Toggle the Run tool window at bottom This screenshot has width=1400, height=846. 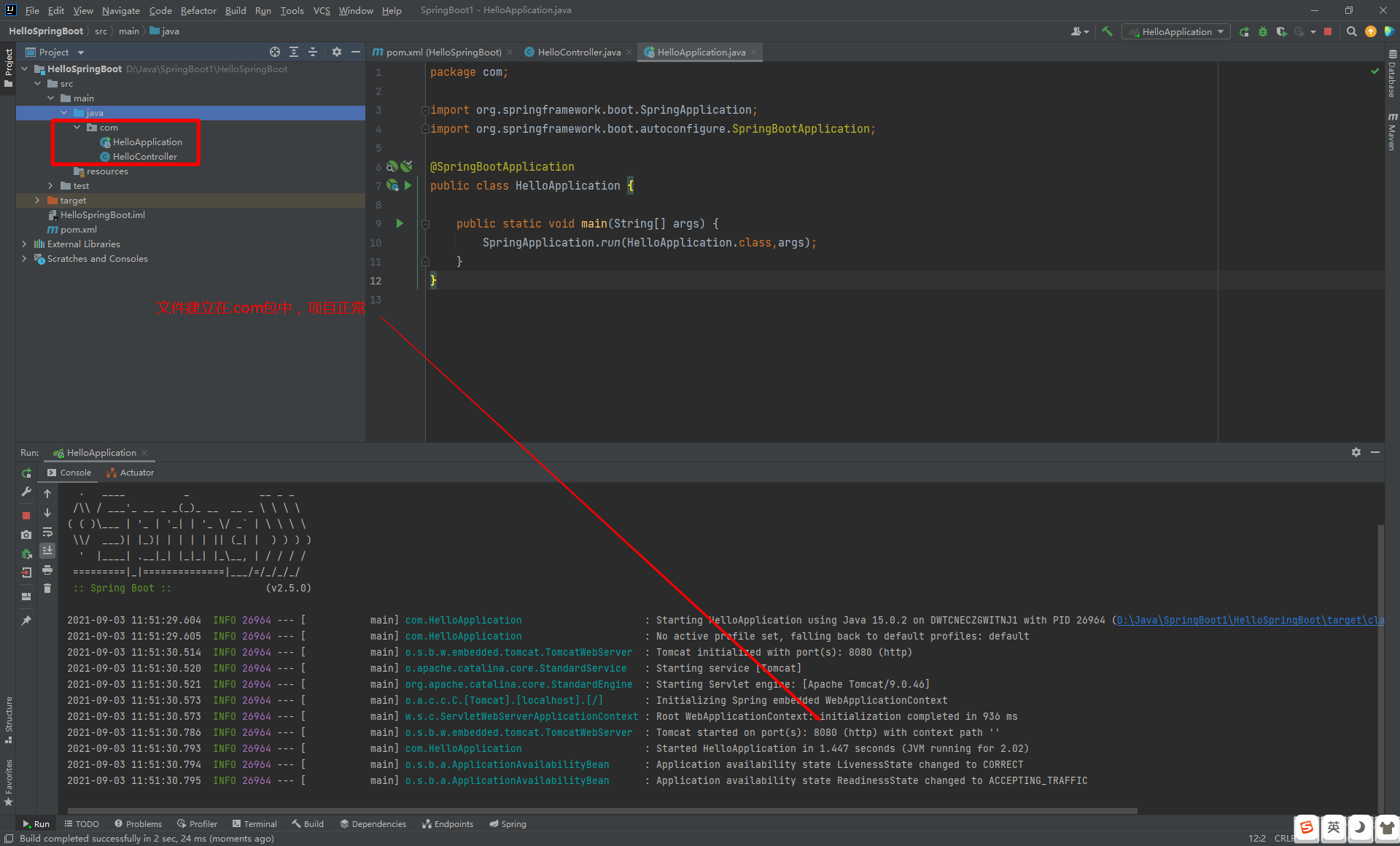36,823
